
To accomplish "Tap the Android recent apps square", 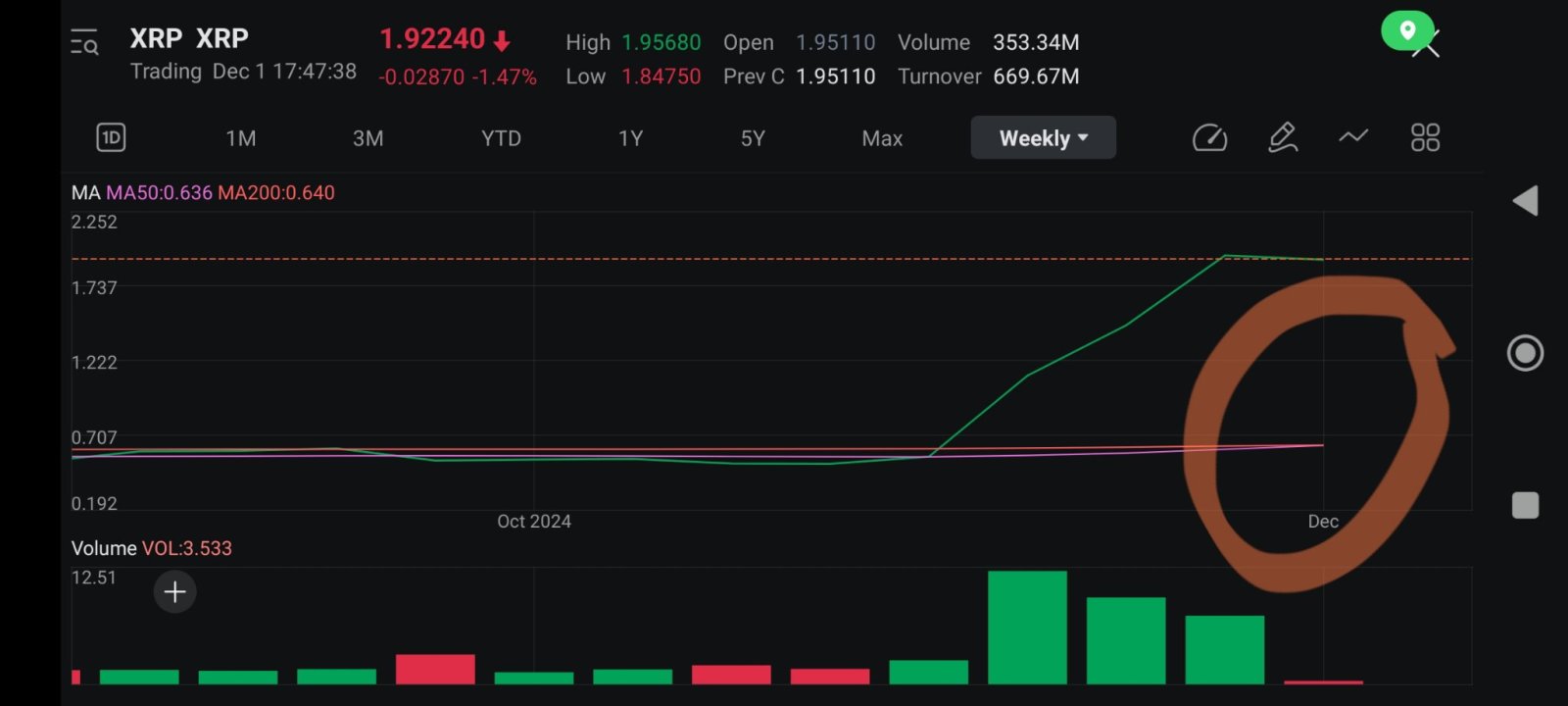I will 1525,505.
